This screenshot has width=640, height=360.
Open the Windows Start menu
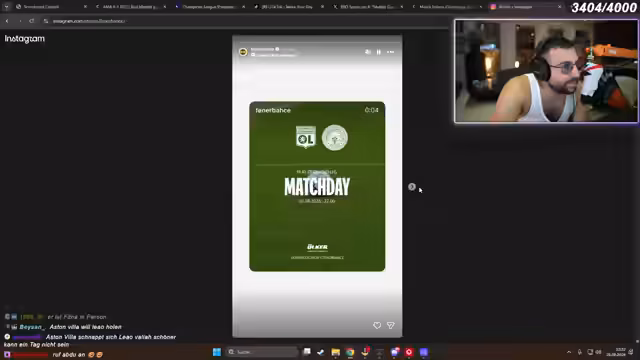(217, 352)
